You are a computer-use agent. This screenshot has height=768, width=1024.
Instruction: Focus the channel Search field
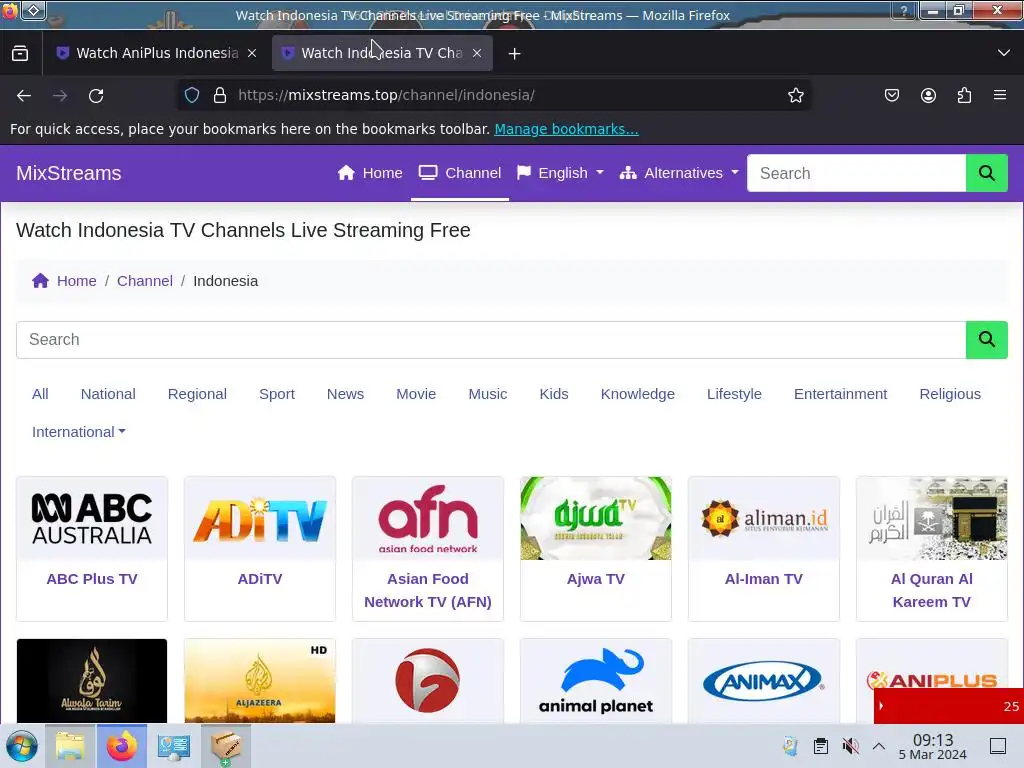click(x=491, y=340)
